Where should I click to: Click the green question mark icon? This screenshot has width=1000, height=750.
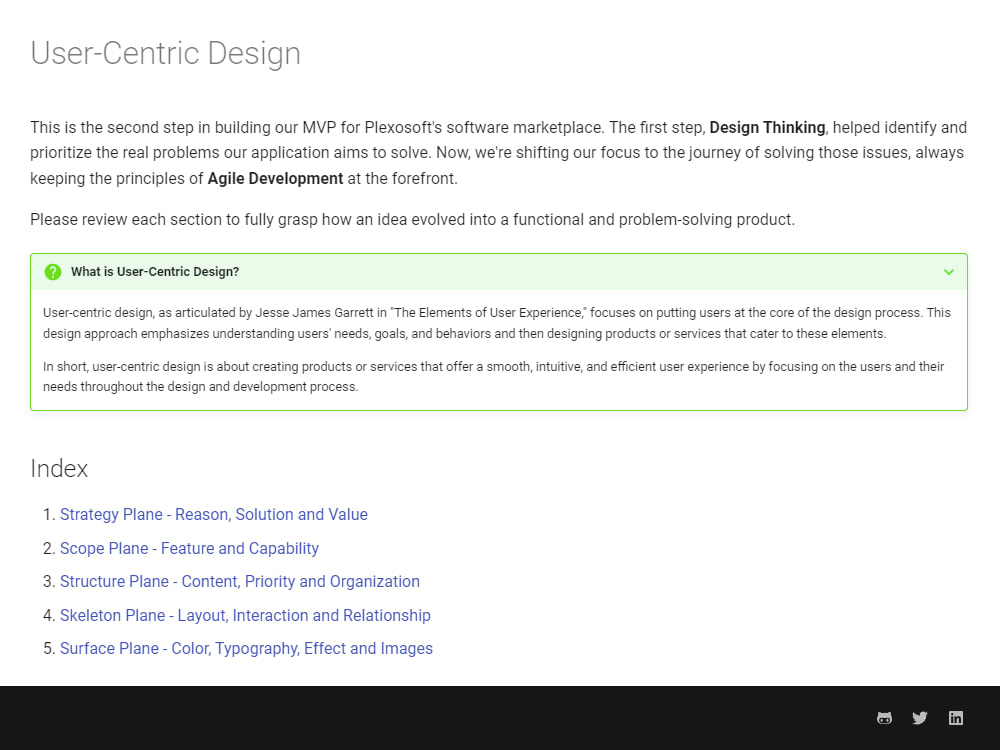[x=53, y=272]
